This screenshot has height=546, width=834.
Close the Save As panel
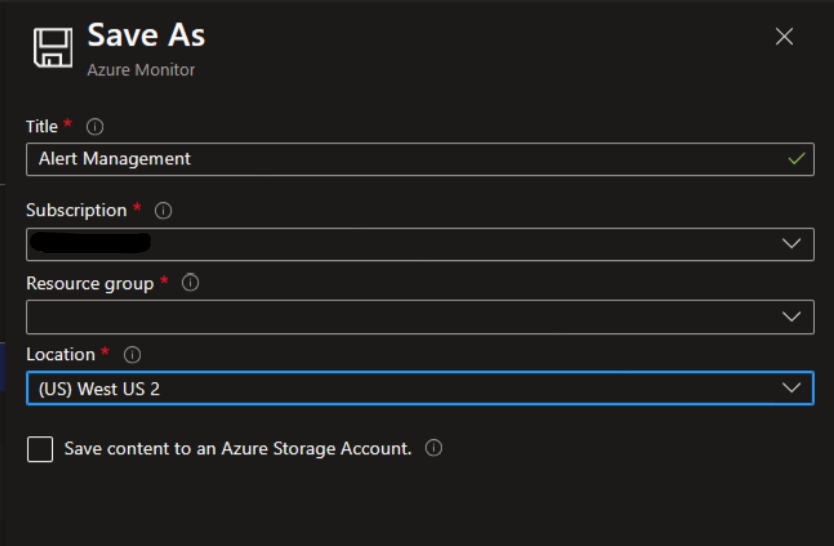784,37
